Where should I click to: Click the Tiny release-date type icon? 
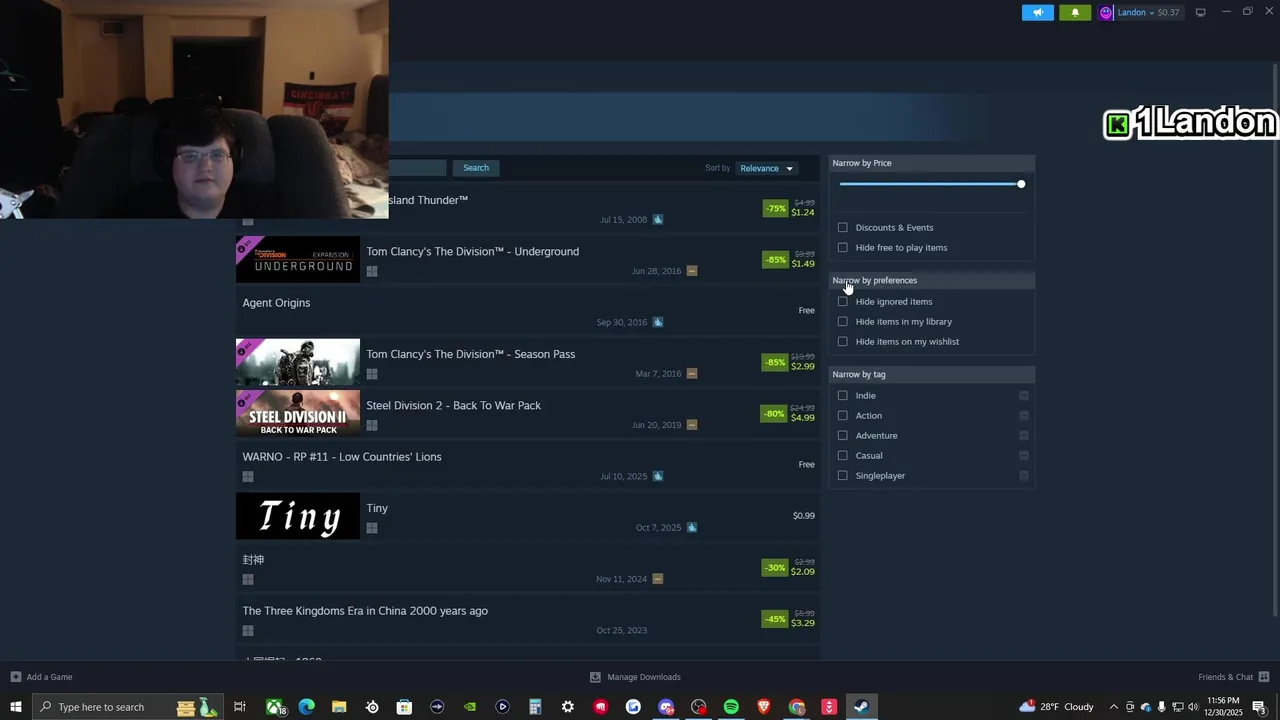[691, 527]
